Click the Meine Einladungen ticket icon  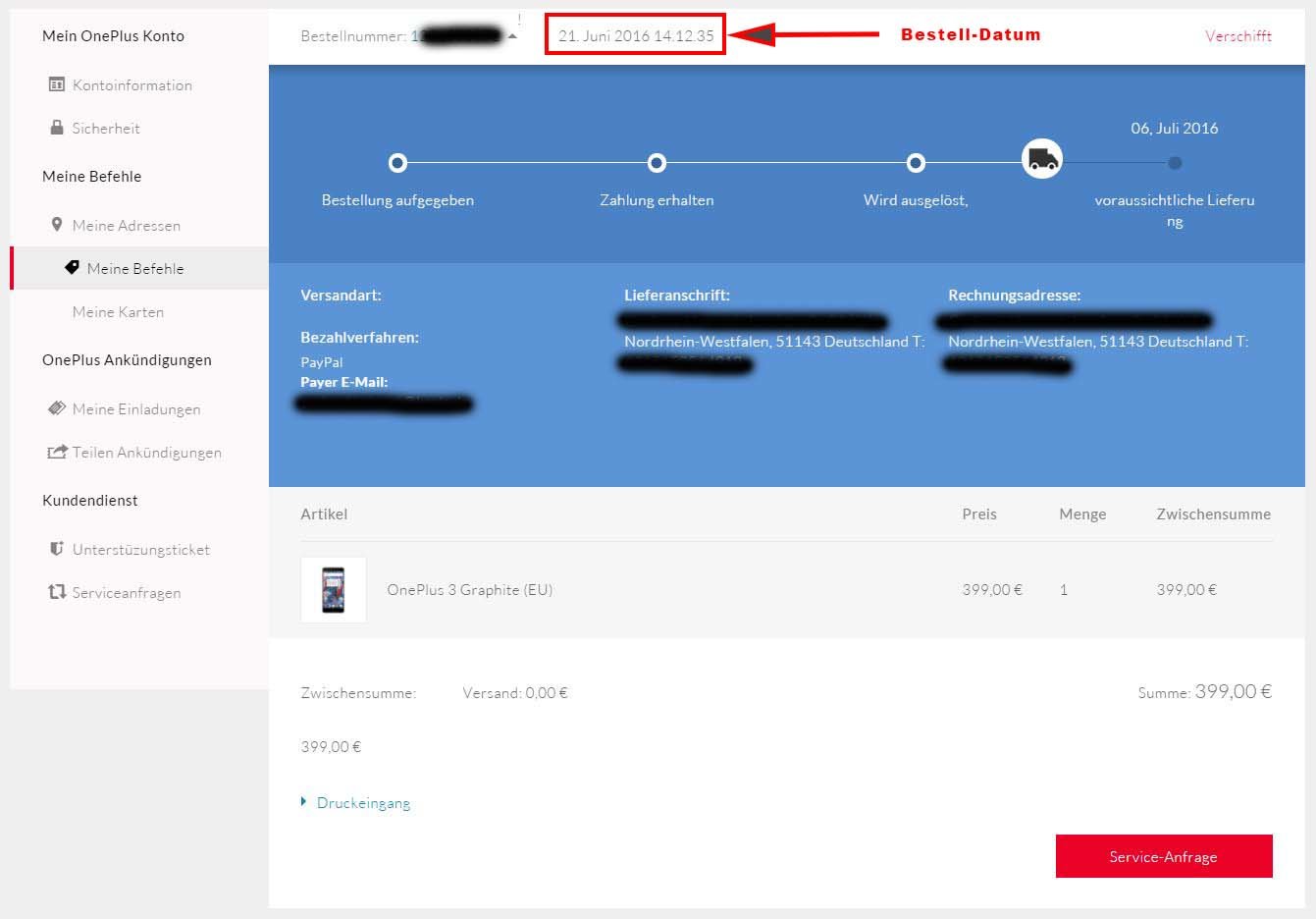pos(57,408)
